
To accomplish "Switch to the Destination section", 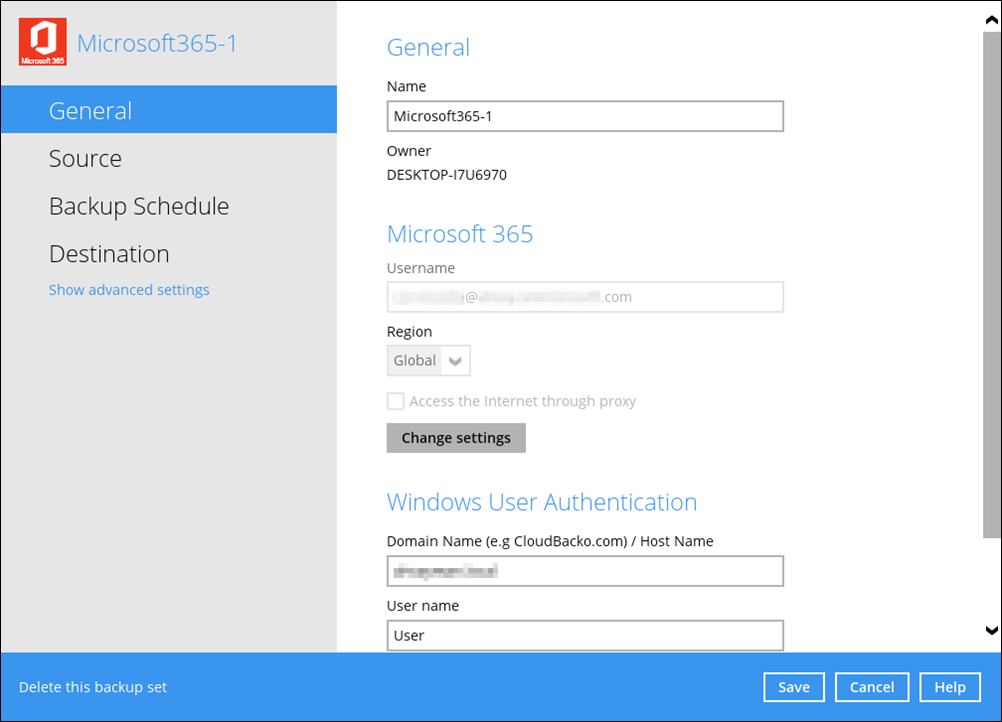I will (108, 254).
